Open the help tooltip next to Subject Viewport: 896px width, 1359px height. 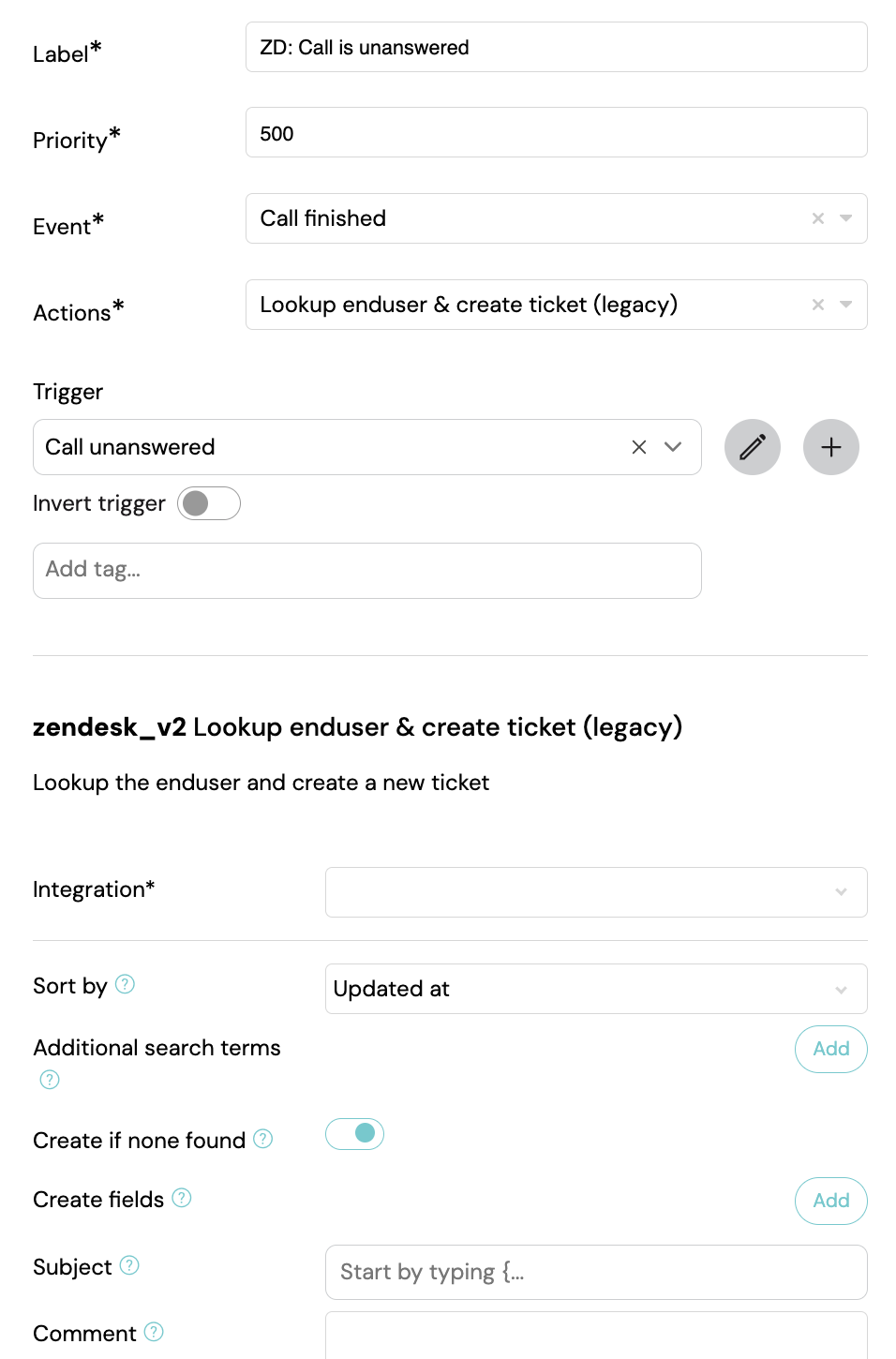pos(130,1265)
